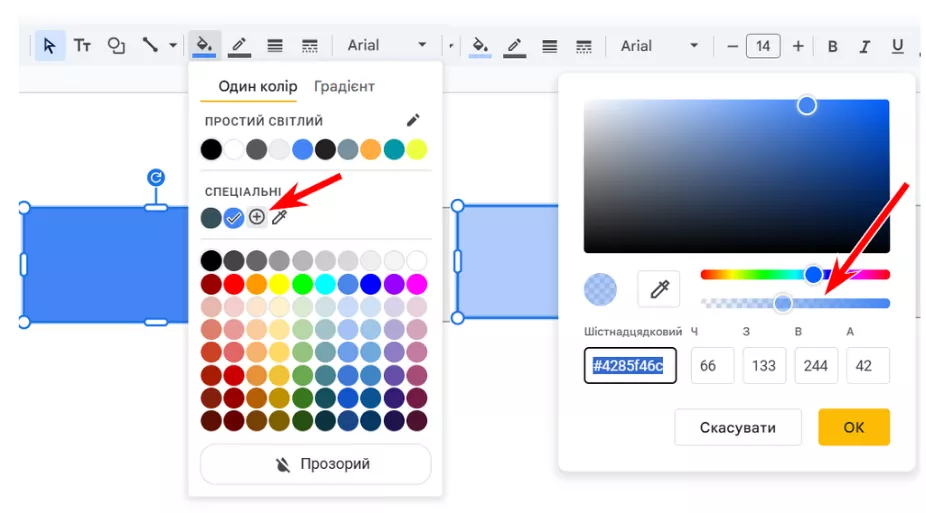The width and height of the screenshot is (926, 513).
Task: Click the left fill color bucket icon
Action: (x=203, y=46)
